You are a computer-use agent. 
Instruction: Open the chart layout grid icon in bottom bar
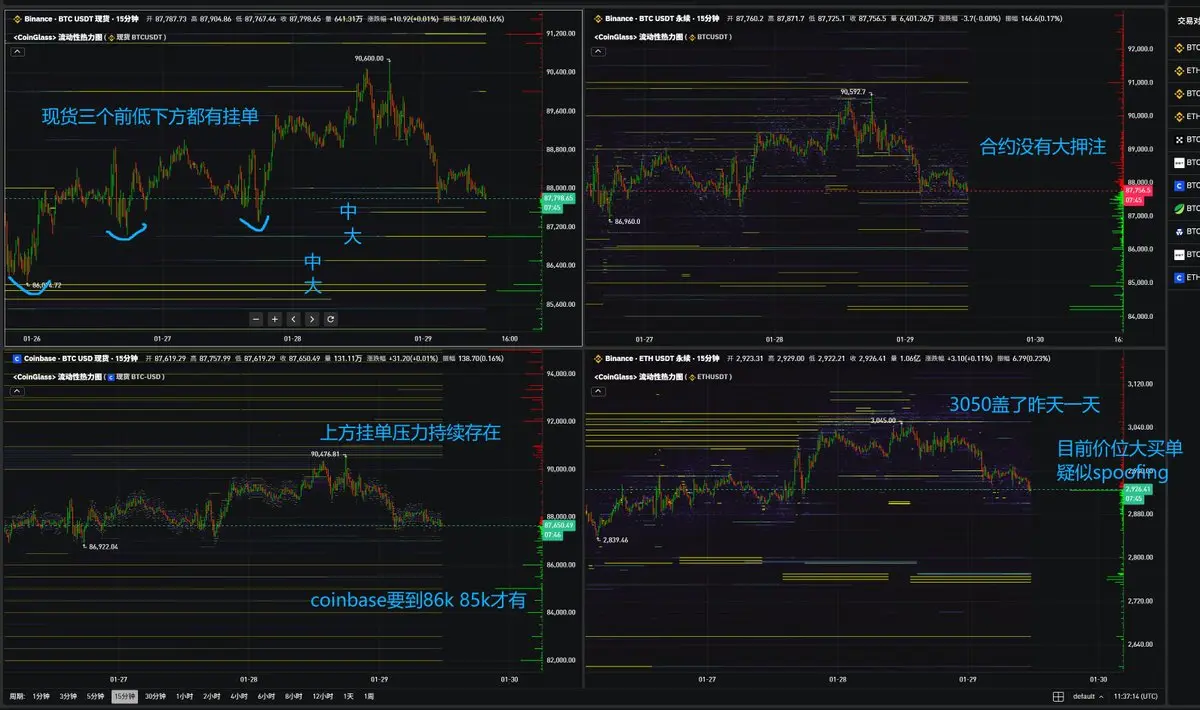click(1058, 696)
